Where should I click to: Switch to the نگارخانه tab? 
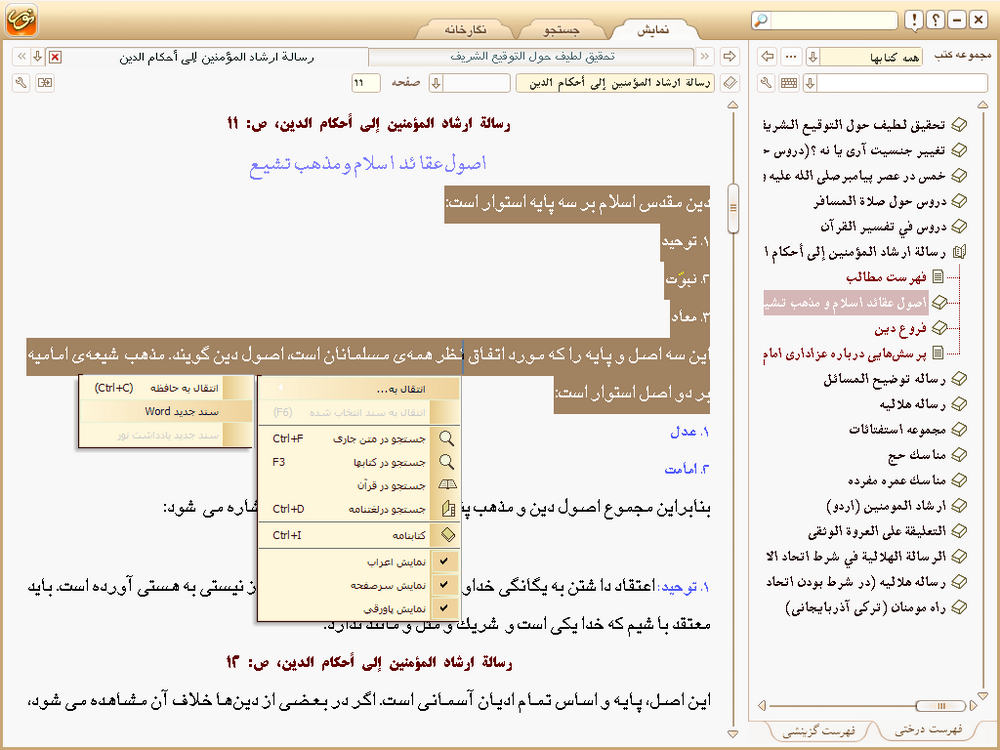[465, 29]
